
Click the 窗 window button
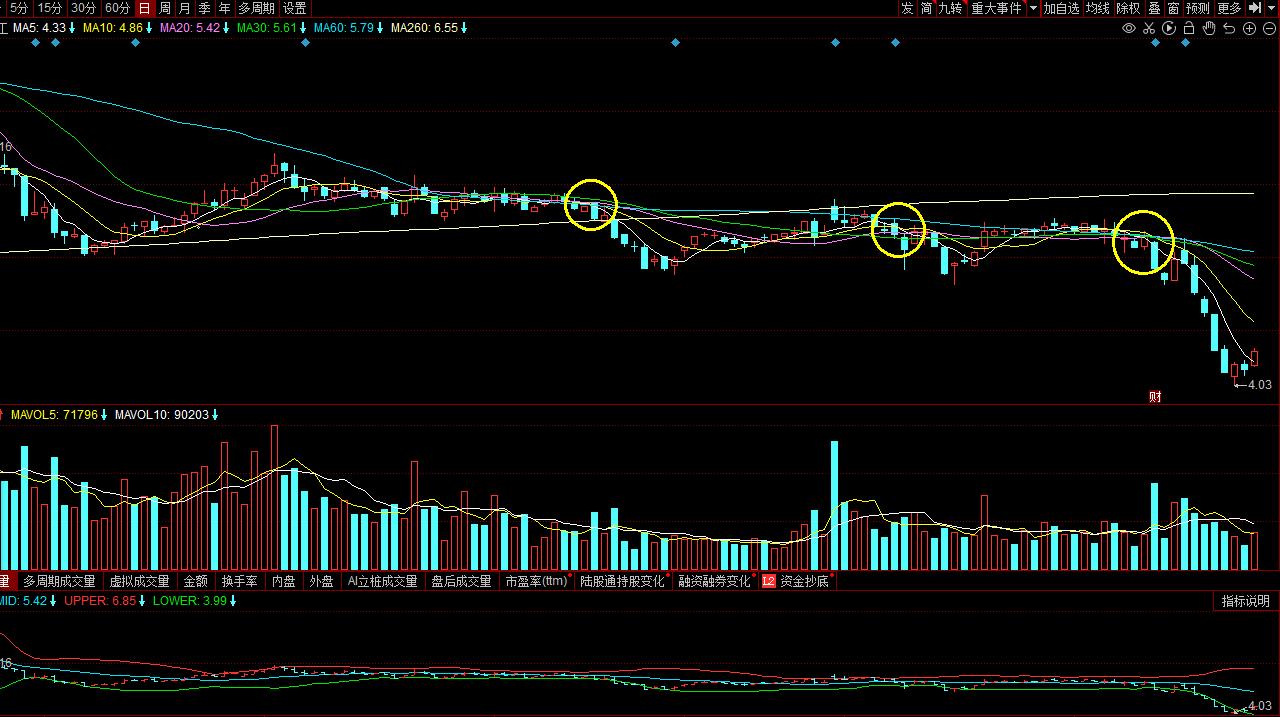point(1174,8)
